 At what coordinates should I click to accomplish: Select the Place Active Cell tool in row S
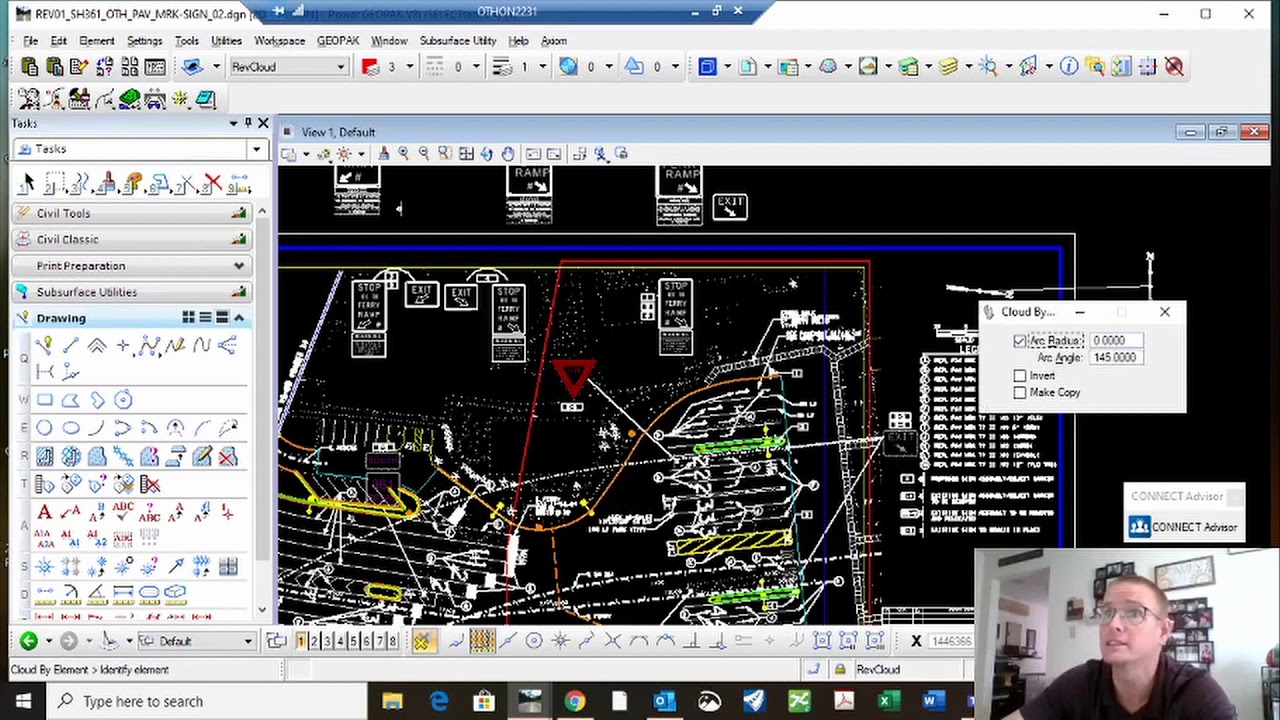(x=44, y=567)
